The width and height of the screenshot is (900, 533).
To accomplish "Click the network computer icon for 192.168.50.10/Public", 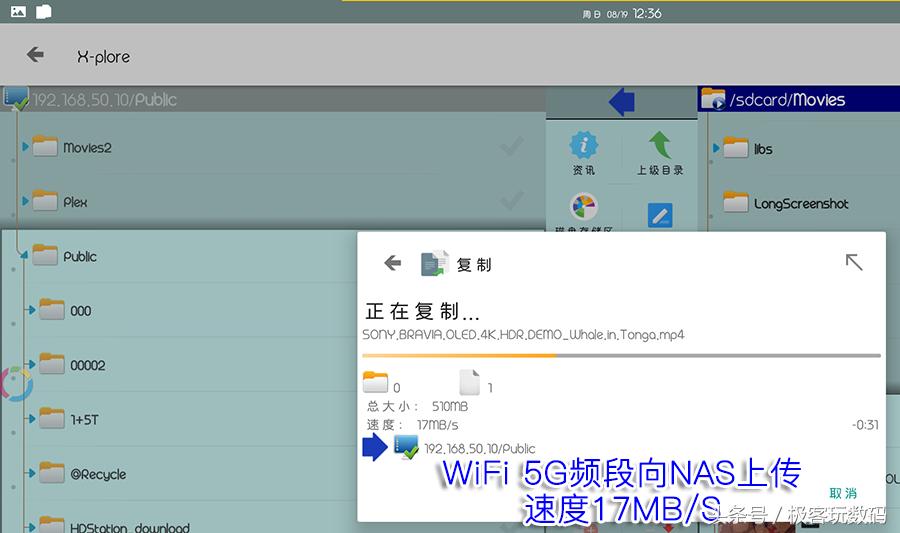I will click(15, 99).
